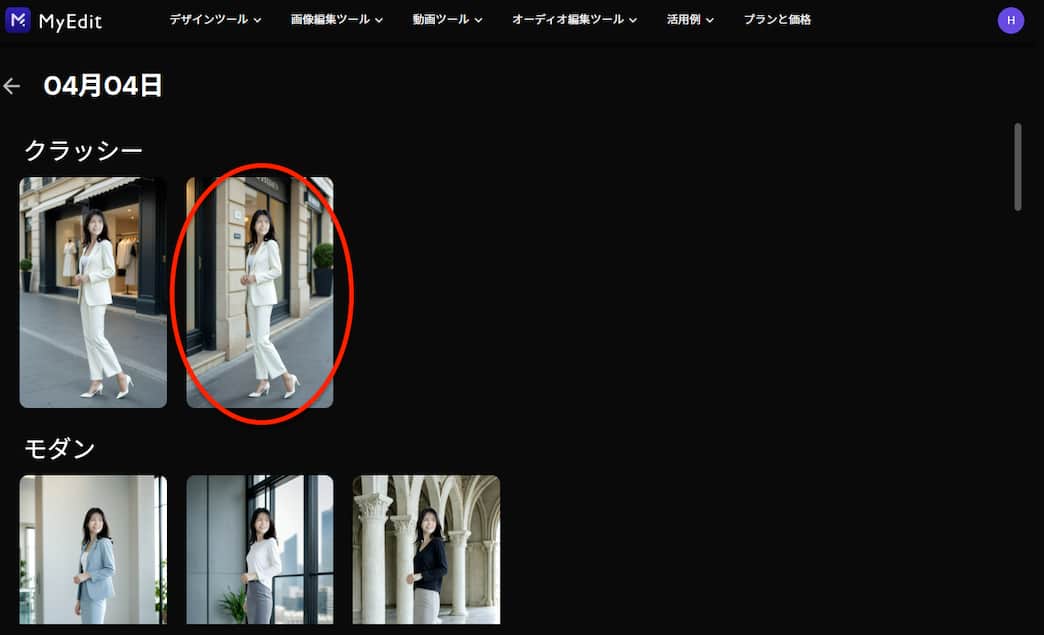
Task: Select the red-circled thumbnail under クラッシー
Action: (x=259, y=292)
